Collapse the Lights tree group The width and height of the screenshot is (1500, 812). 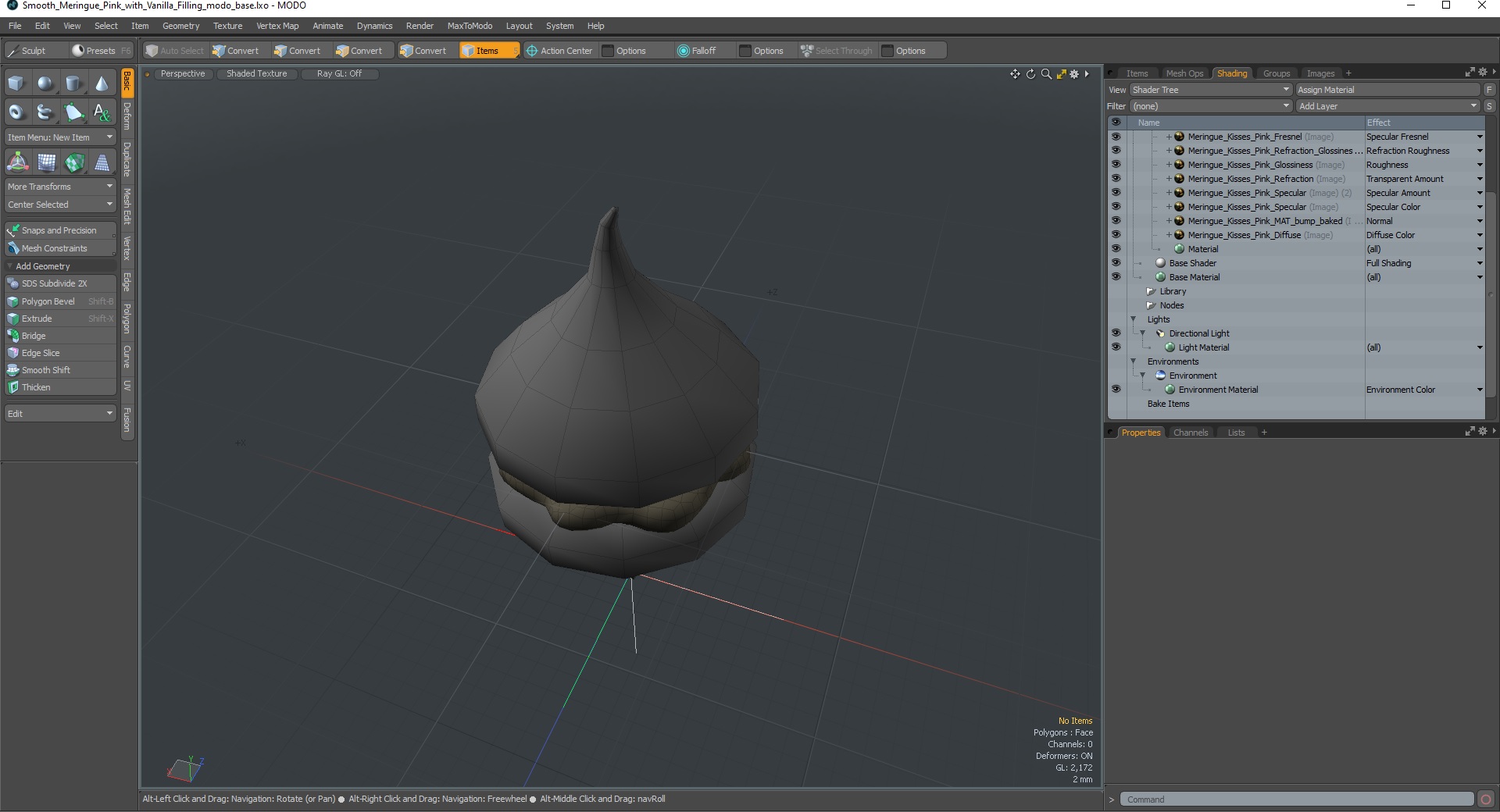[1134, 319]
